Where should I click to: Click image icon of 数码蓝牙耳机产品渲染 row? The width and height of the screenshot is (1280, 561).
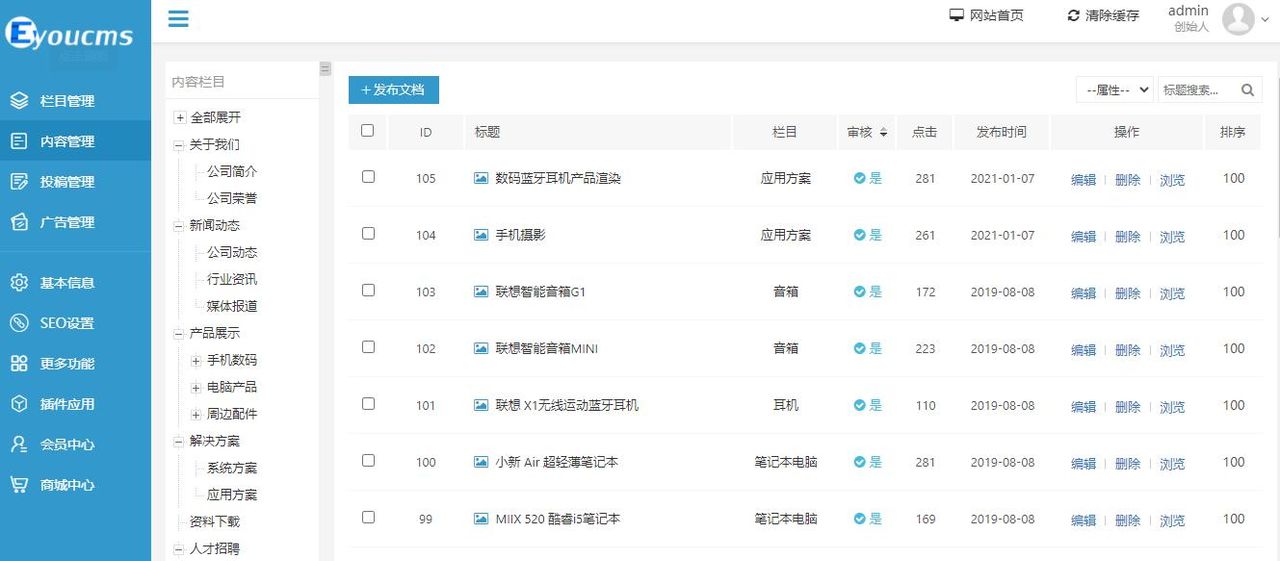click(x=481, y=178)
